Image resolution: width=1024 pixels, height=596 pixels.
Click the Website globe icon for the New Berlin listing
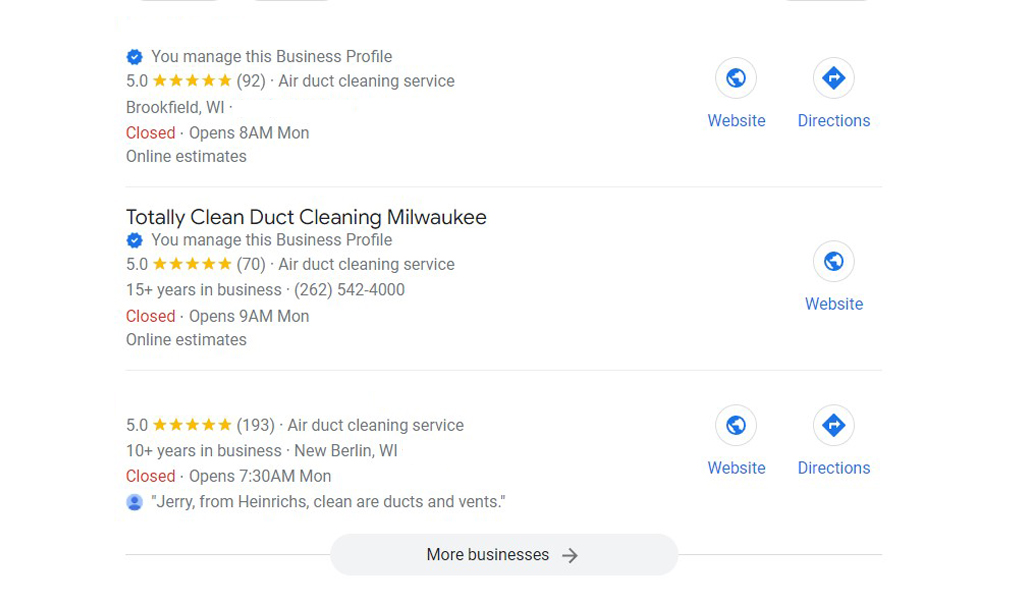point(736,424)
